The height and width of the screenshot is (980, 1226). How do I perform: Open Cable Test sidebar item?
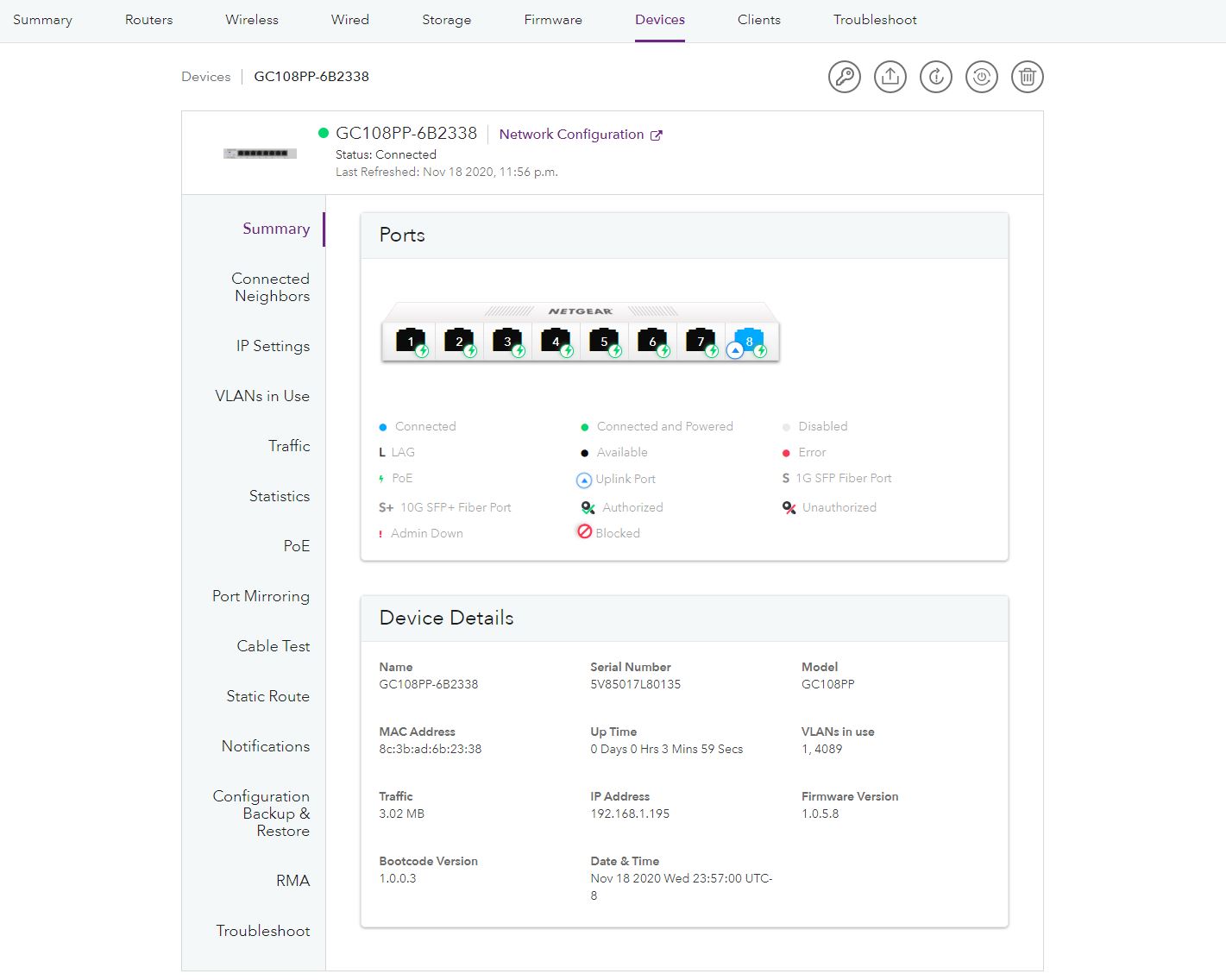tap(273, 646)
